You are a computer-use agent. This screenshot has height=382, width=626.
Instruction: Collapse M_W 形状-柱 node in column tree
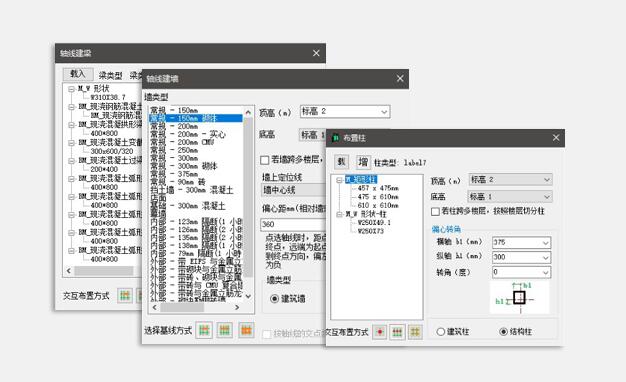click(339, 214)
